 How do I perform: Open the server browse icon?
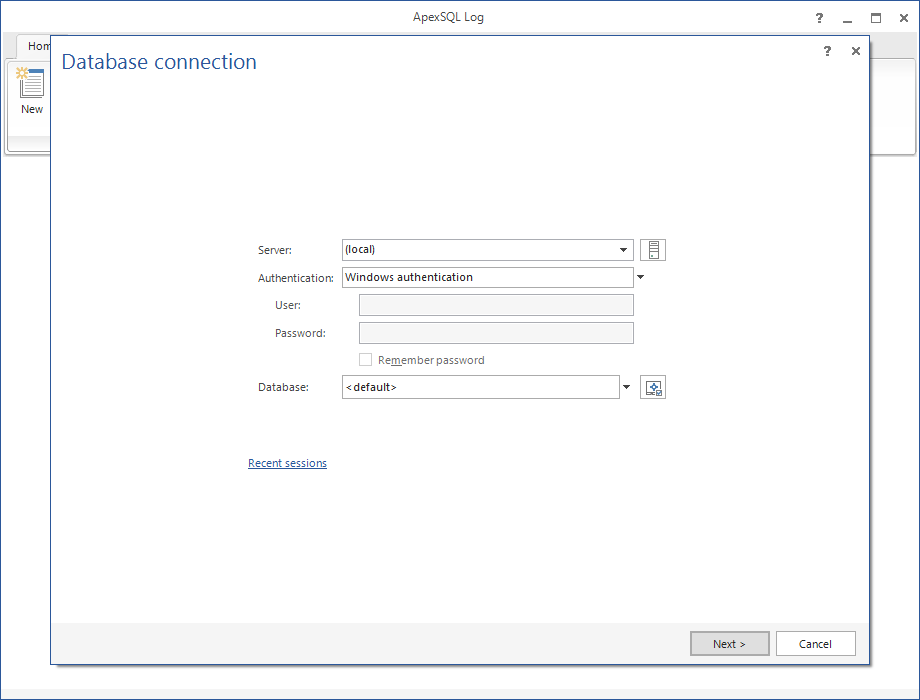pos(653,250)
